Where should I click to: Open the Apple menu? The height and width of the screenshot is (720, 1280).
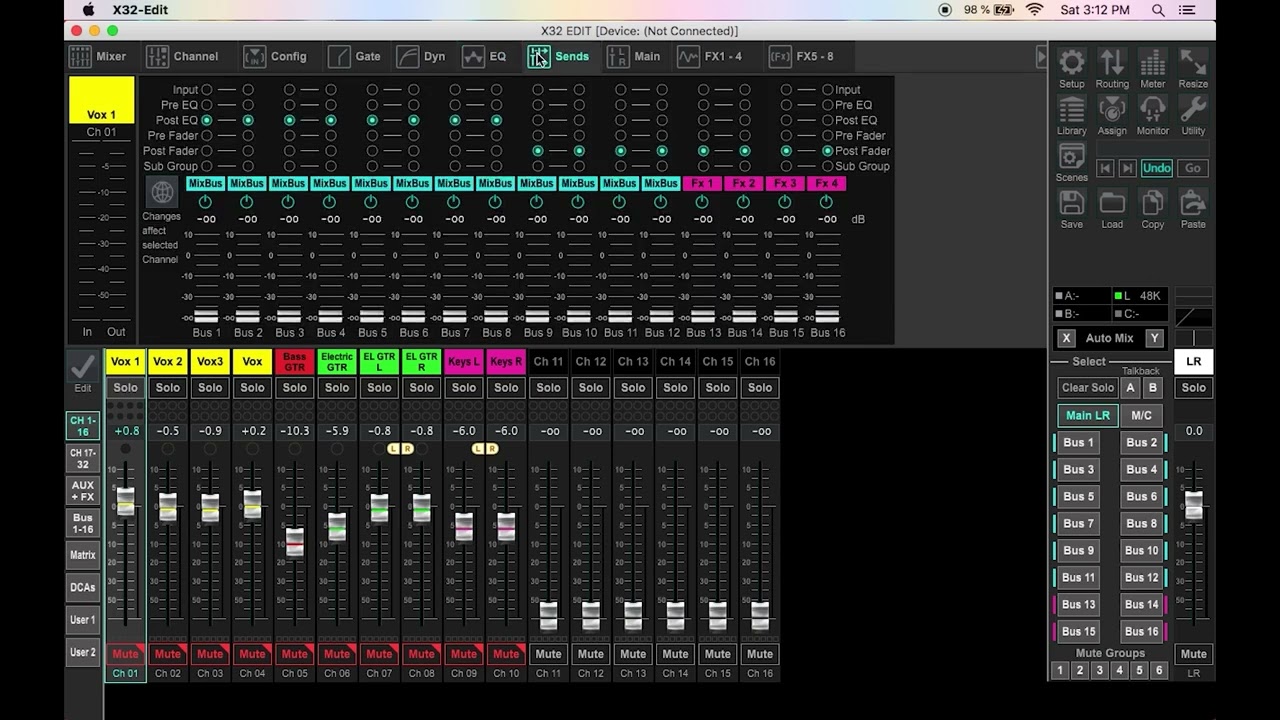pyautogui.click(x=88, y=10)
